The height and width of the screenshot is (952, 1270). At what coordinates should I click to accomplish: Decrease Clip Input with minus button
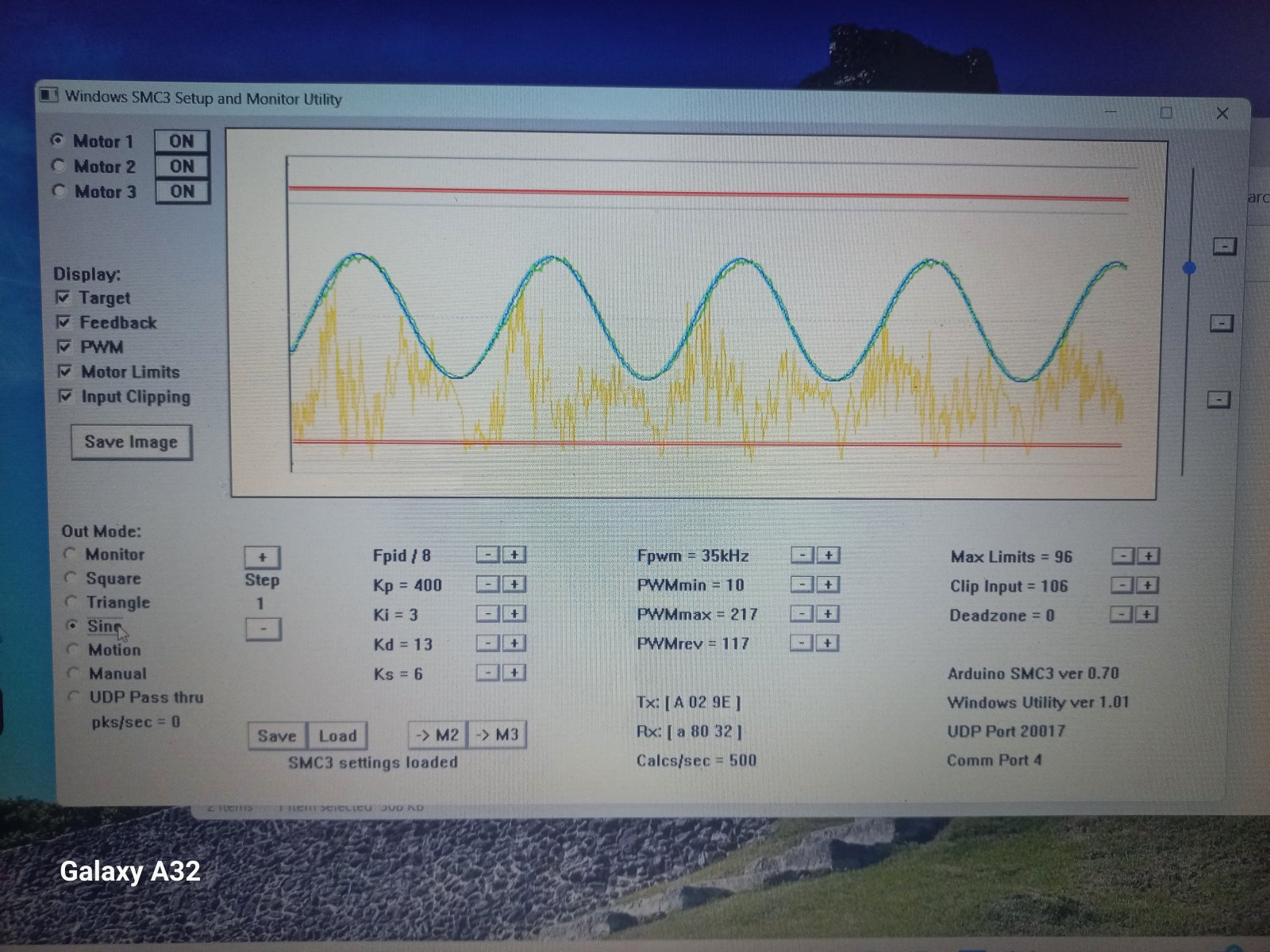pyautogui.click(x=1122, y=585)
